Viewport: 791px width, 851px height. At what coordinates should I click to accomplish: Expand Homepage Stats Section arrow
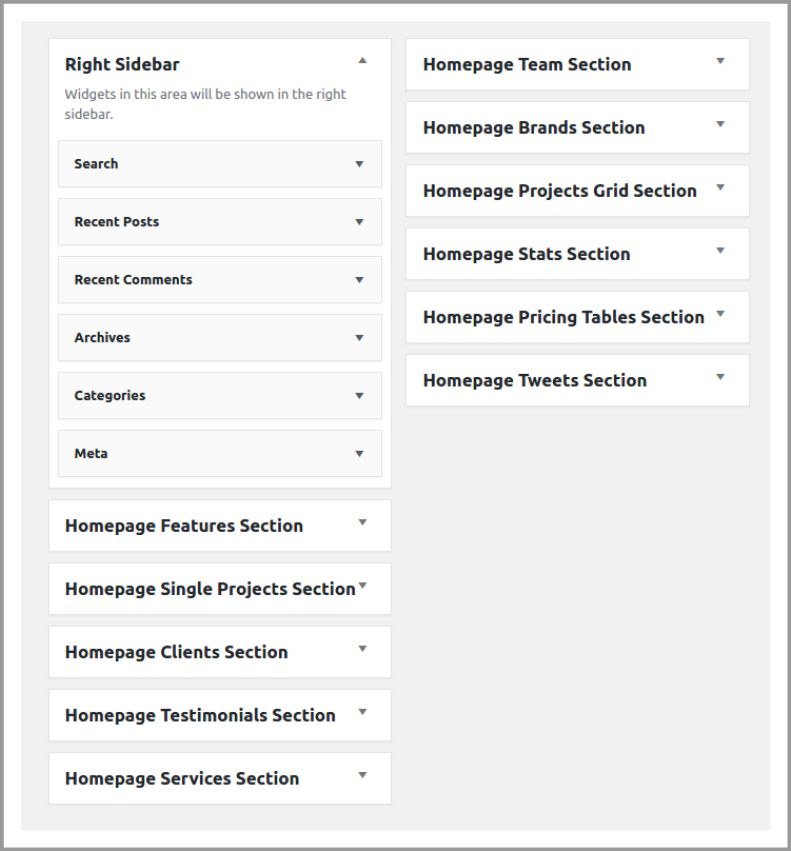point(720,250)
